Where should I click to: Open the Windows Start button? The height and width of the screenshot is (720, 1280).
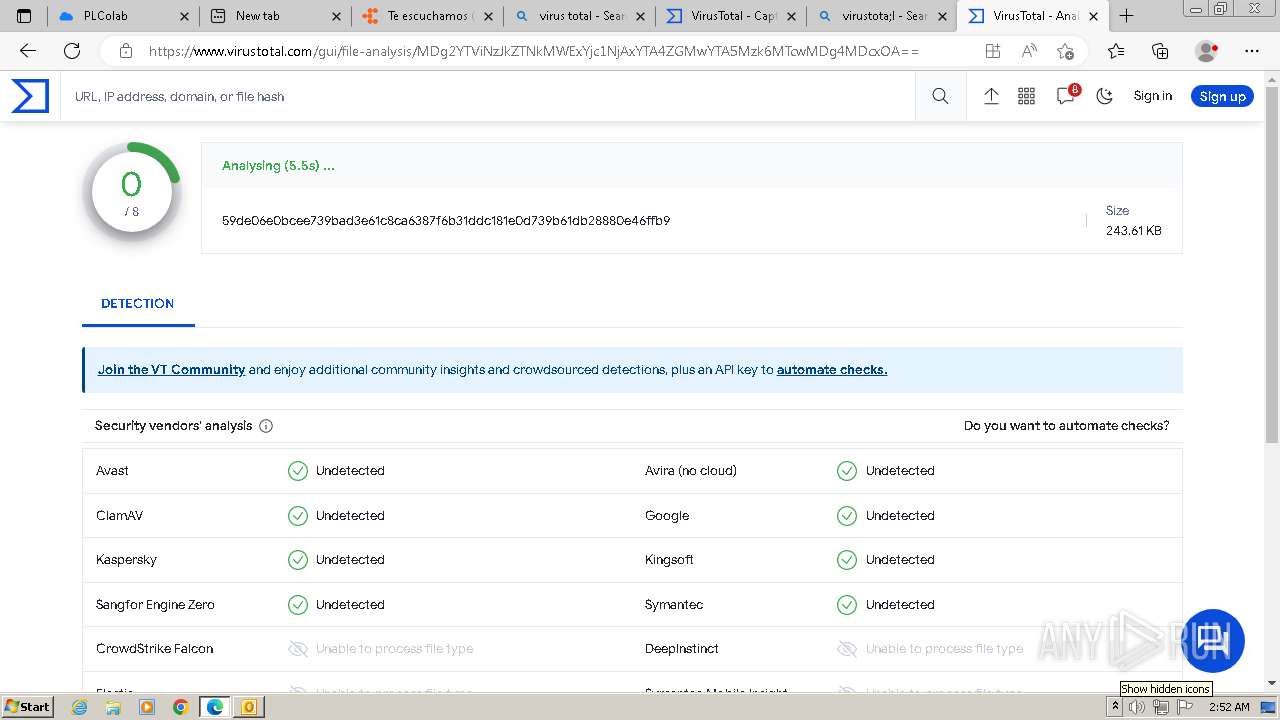[x=28, y=706]
